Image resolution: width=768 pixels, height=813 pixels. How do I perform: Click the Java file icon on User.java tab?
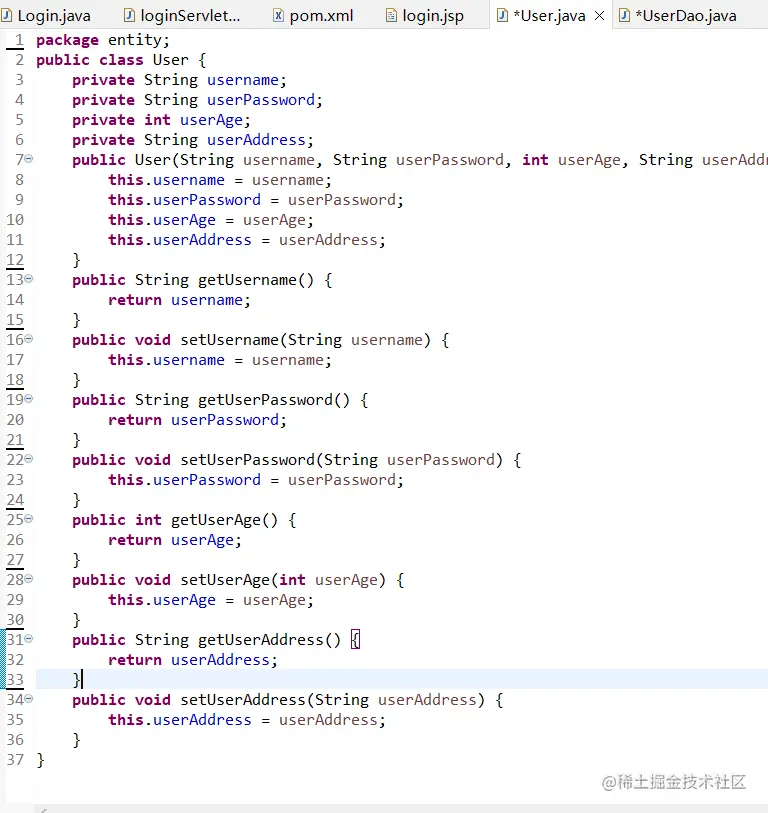point(502,16)
